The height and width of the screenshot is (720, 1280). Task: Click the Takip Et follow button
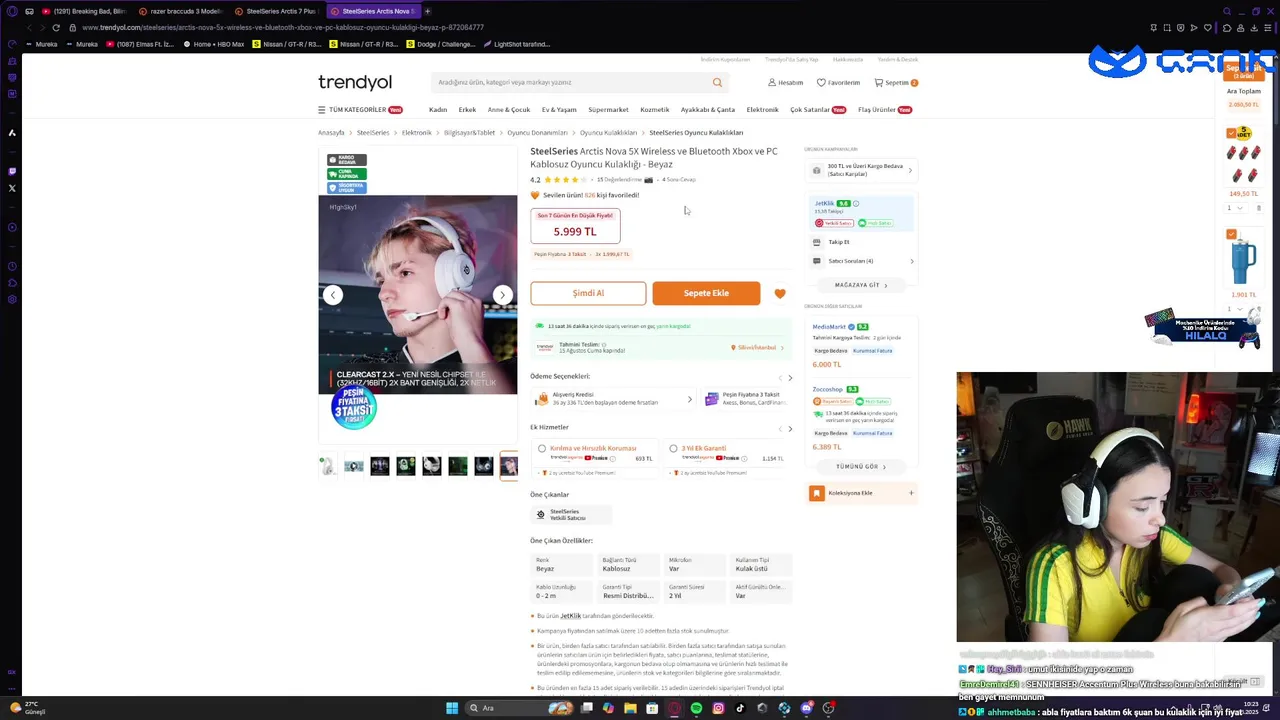point(838,242)
